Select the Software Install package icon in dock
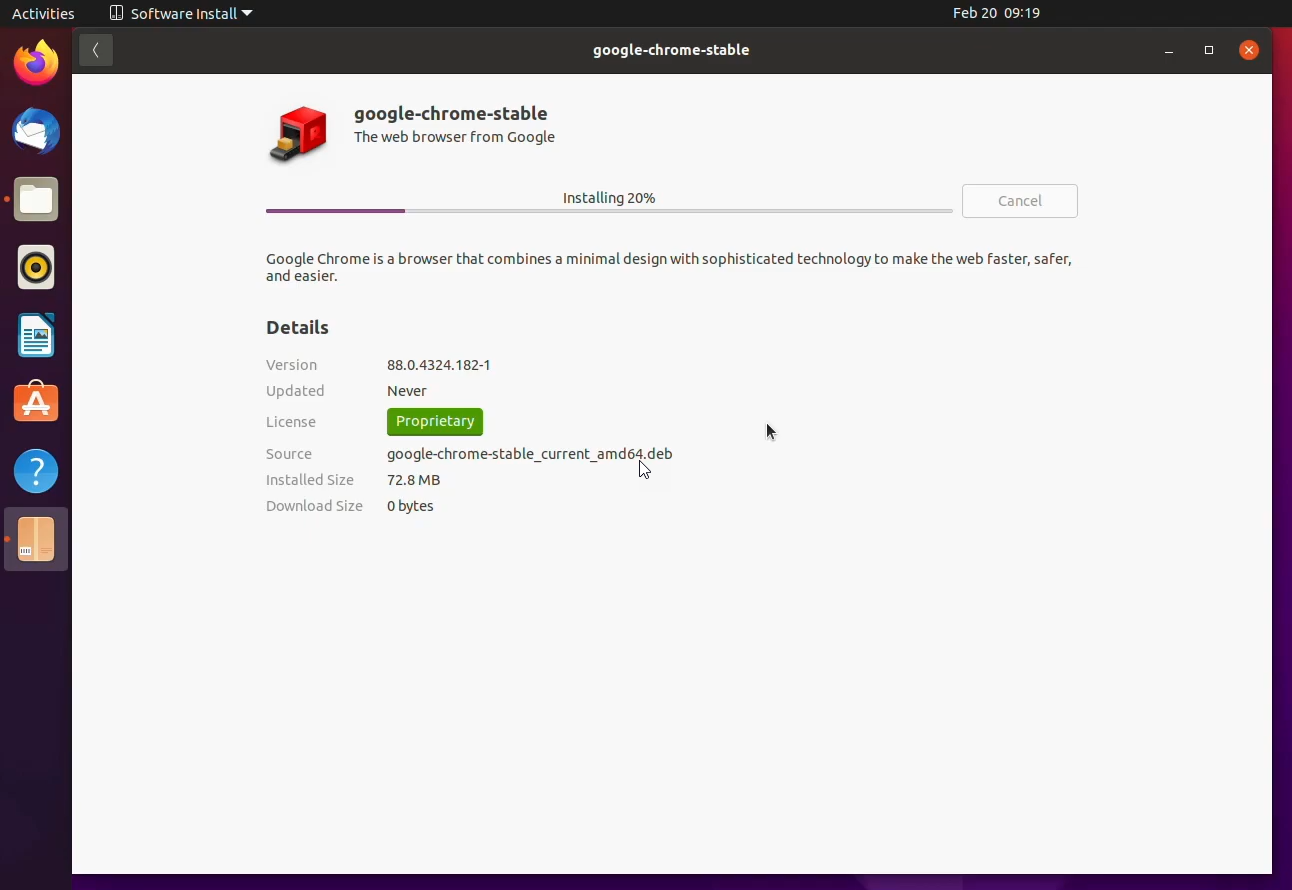 point(36,539)
